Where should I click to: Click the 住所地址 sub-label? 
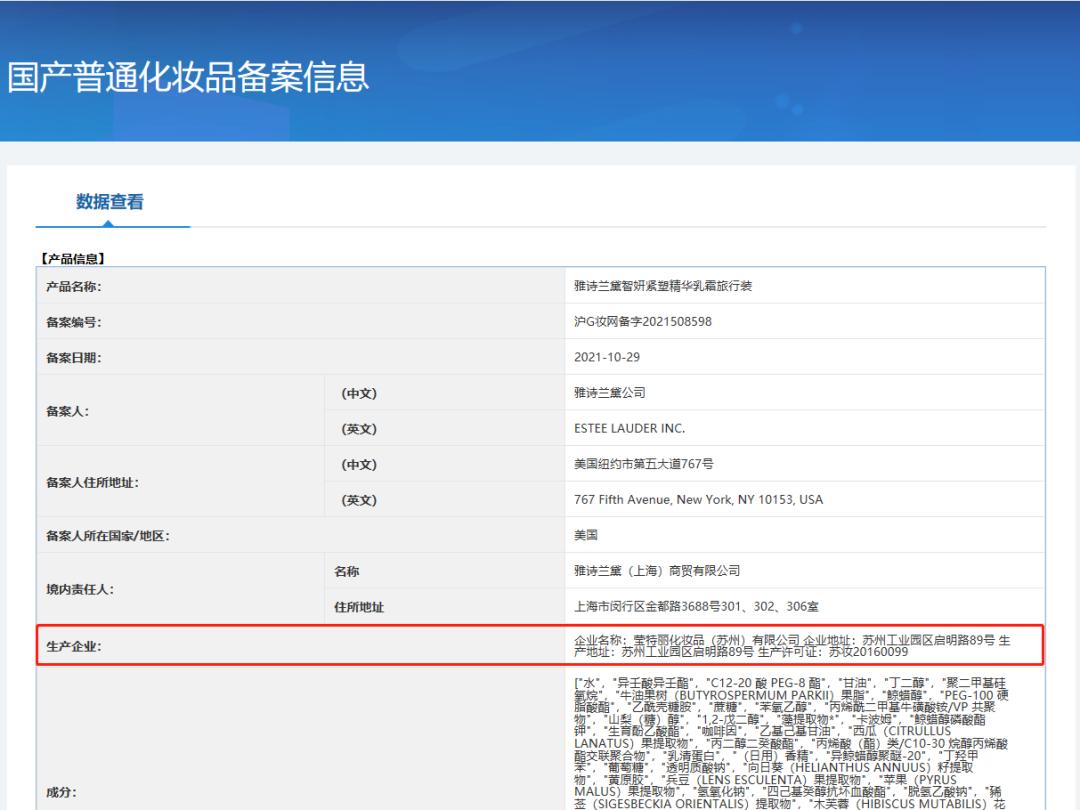[x=359, y=608]
